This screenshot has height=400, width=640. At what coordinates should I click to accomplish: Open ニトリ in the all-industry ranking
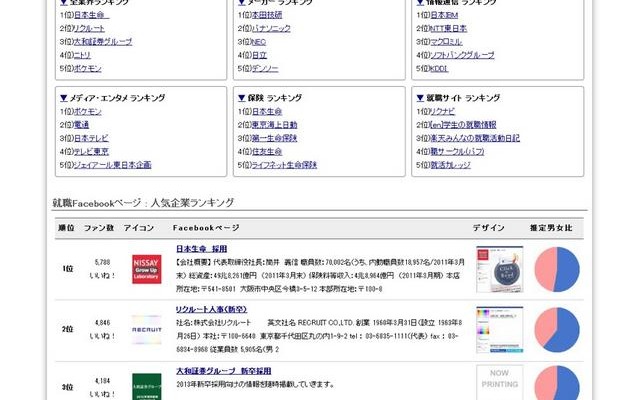(82, 55)
